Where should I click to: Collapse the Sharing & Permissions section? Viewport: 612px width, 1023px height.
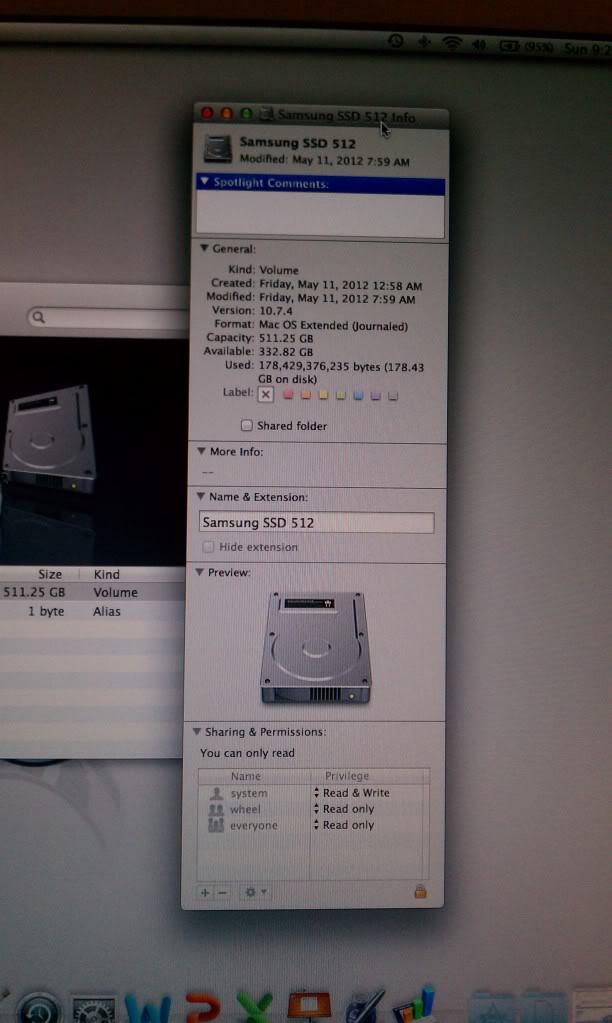(196, 732)
